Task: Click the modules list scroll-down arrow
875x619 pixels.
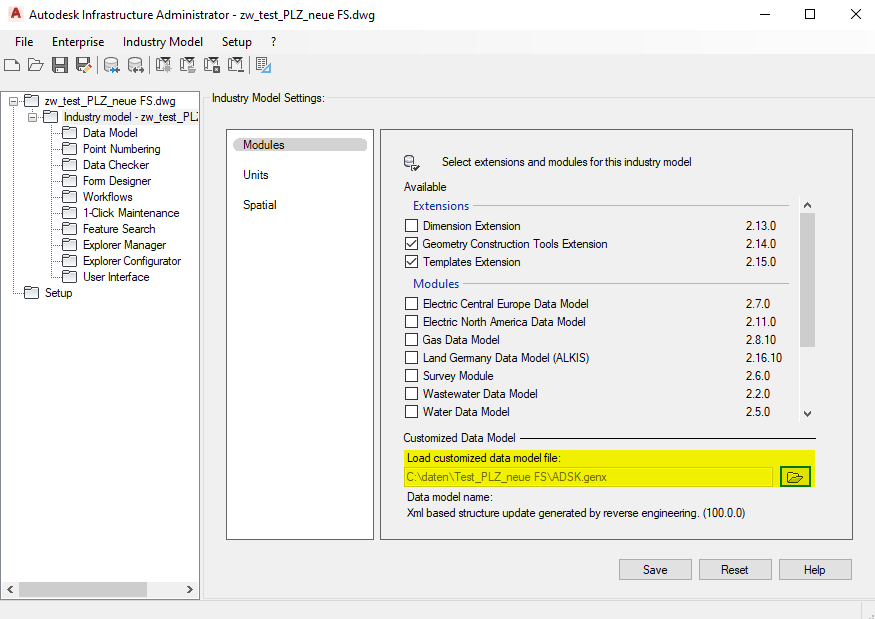Action: [807, 414]
